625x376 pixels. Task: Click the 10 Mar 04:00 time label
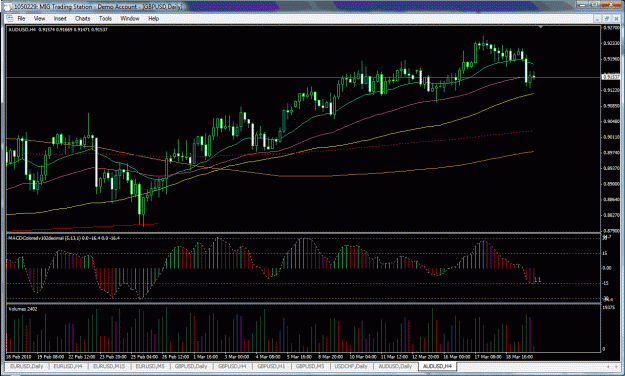tap(363, 357)
